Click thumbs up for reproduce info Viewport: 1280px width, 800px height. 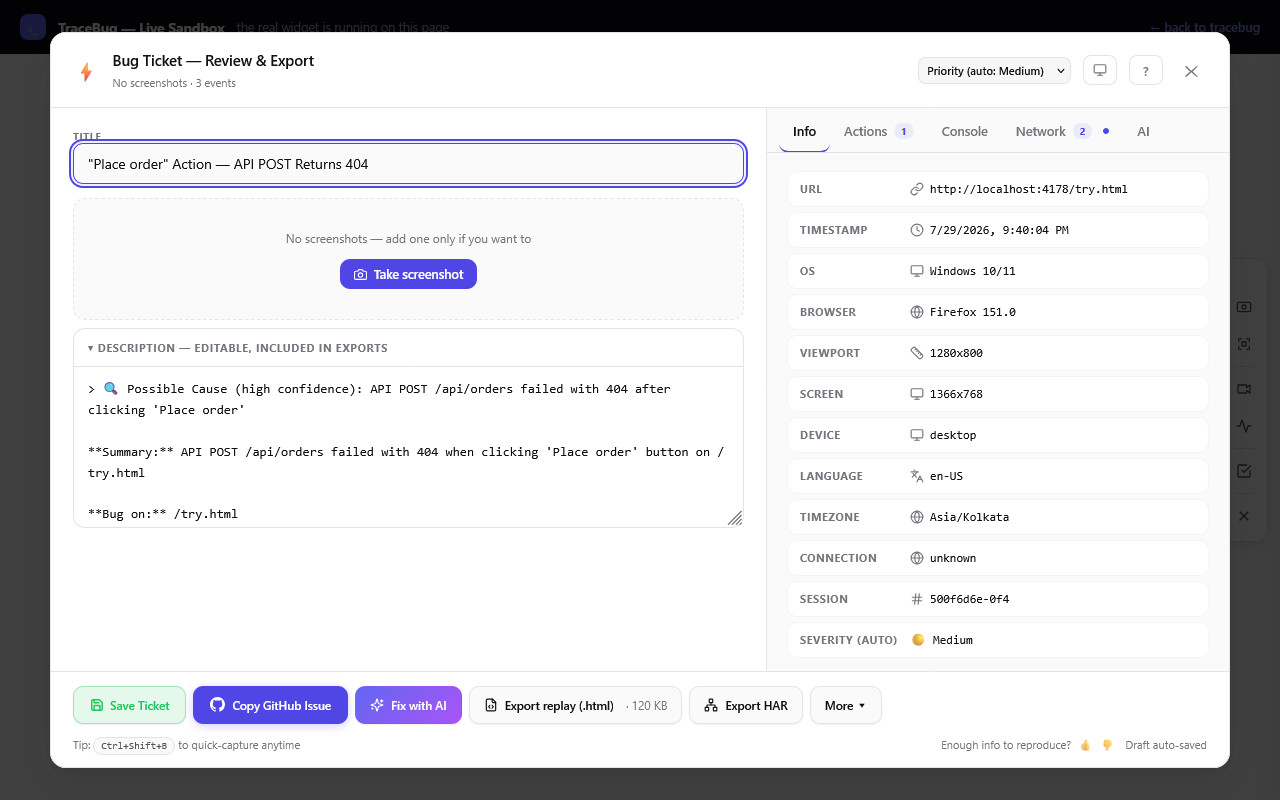(x=1085, y=745)
